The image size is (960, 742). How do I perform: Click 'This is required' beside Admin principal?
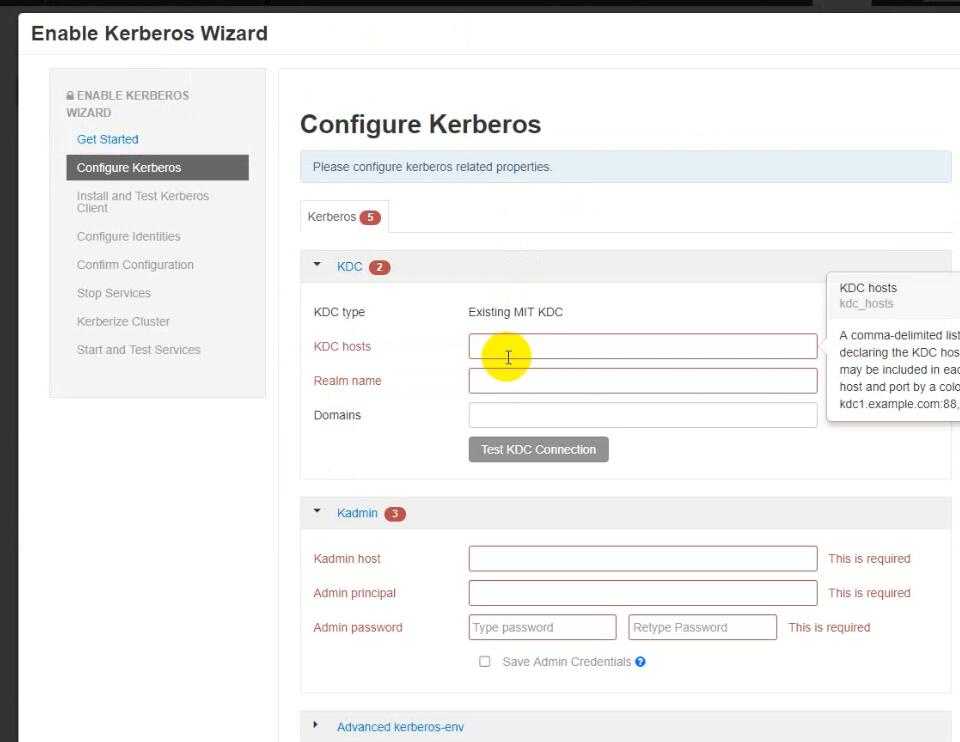point(869,593)
